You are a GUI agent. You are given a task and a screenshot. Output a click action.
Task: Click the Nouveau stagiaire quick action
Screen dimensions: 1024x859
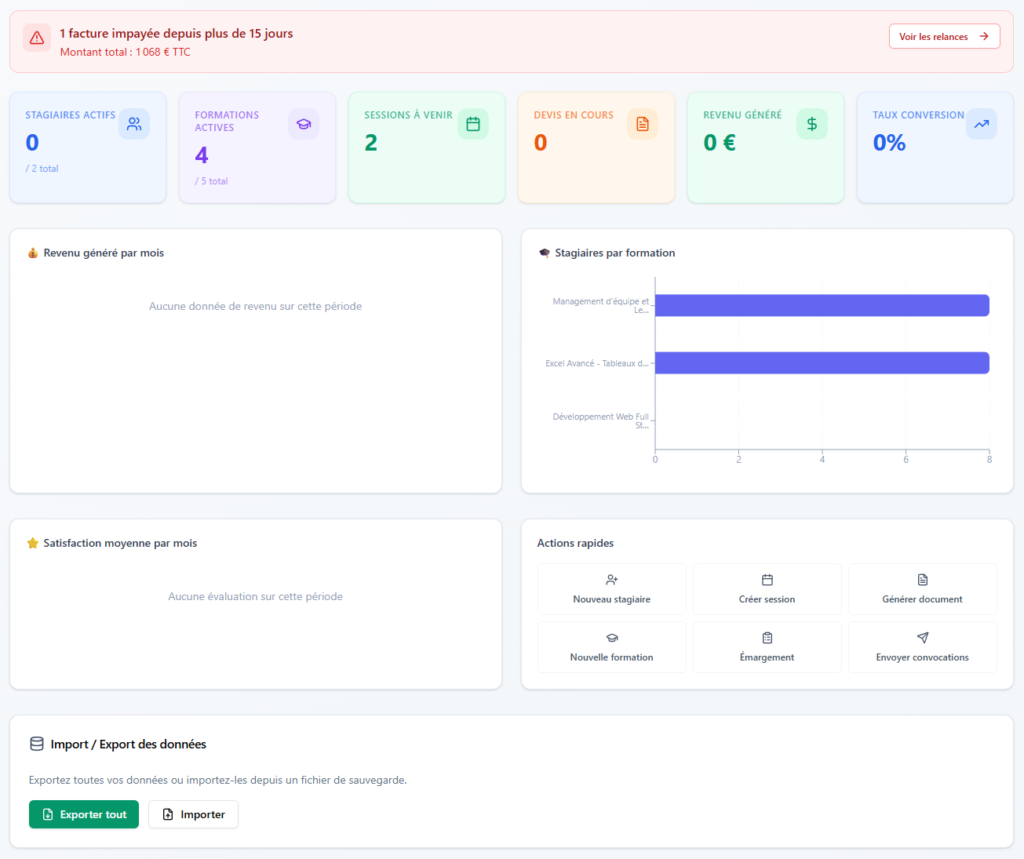click(612, 589)
